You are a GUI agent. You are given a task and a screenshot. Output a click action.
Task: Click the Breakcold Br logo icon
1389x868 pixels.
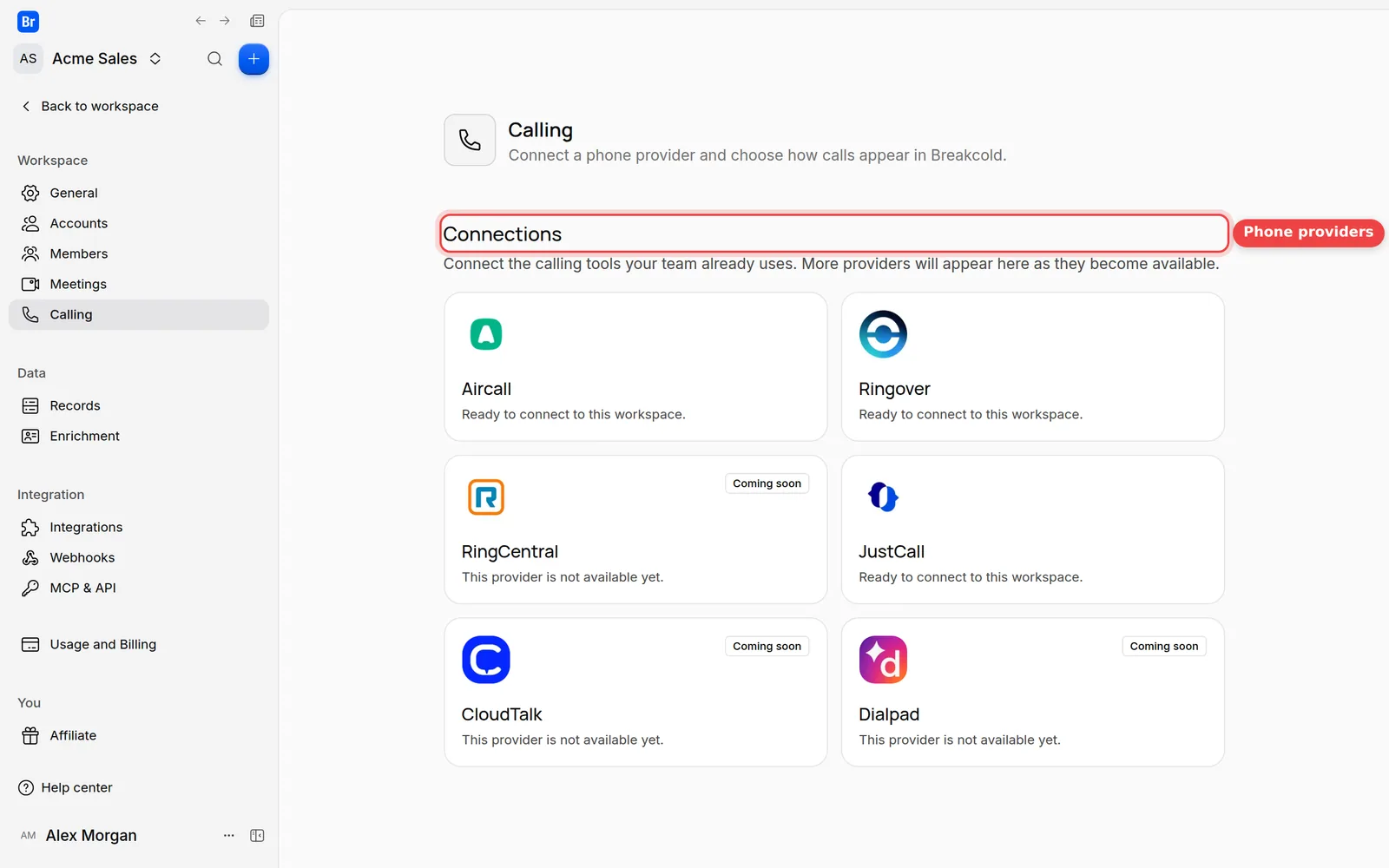pyautogui.click(x=28, y=22)
